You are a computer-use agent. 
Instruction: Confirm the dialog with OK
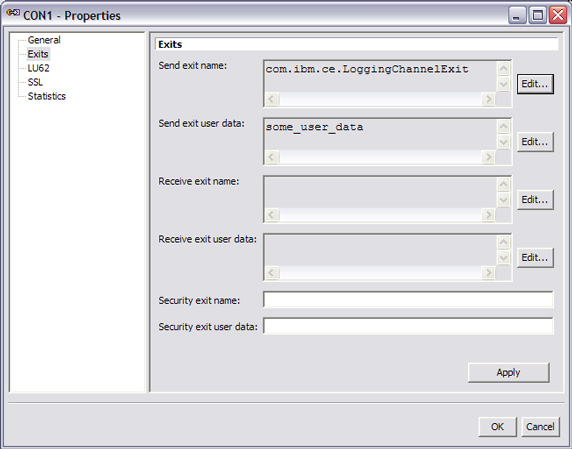click(x=497, y=427)
